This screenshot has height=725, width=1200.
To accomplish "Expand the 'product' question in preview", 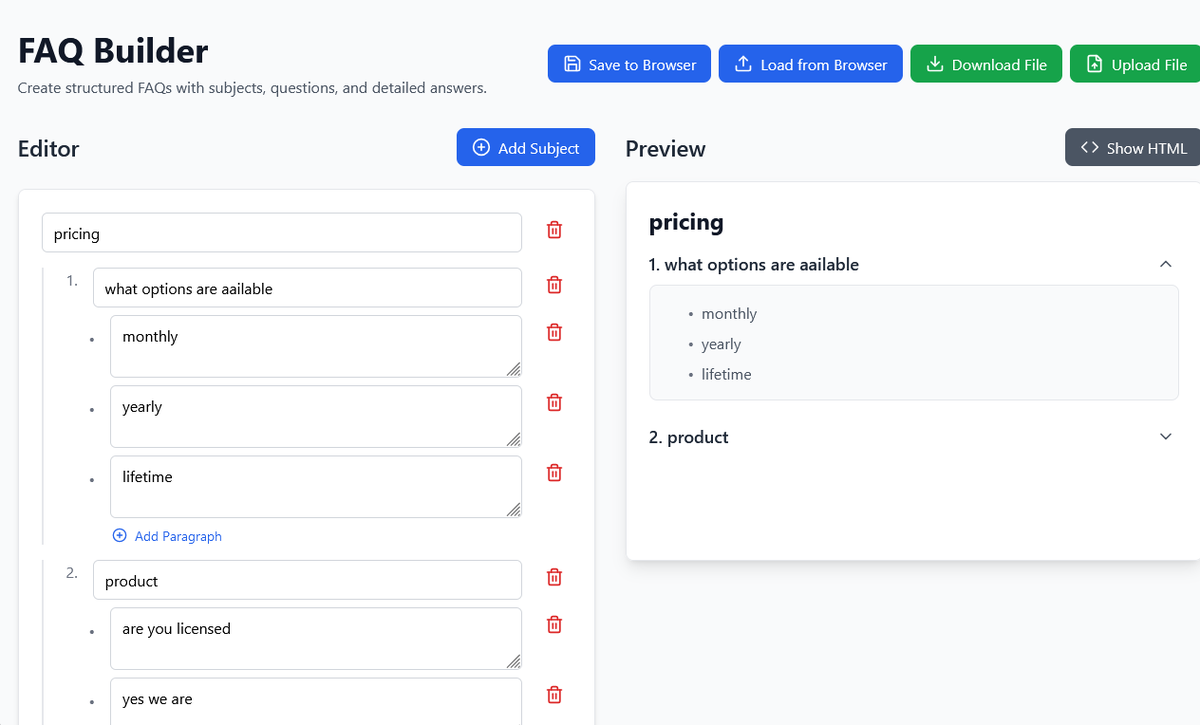I will (1165, 437).
